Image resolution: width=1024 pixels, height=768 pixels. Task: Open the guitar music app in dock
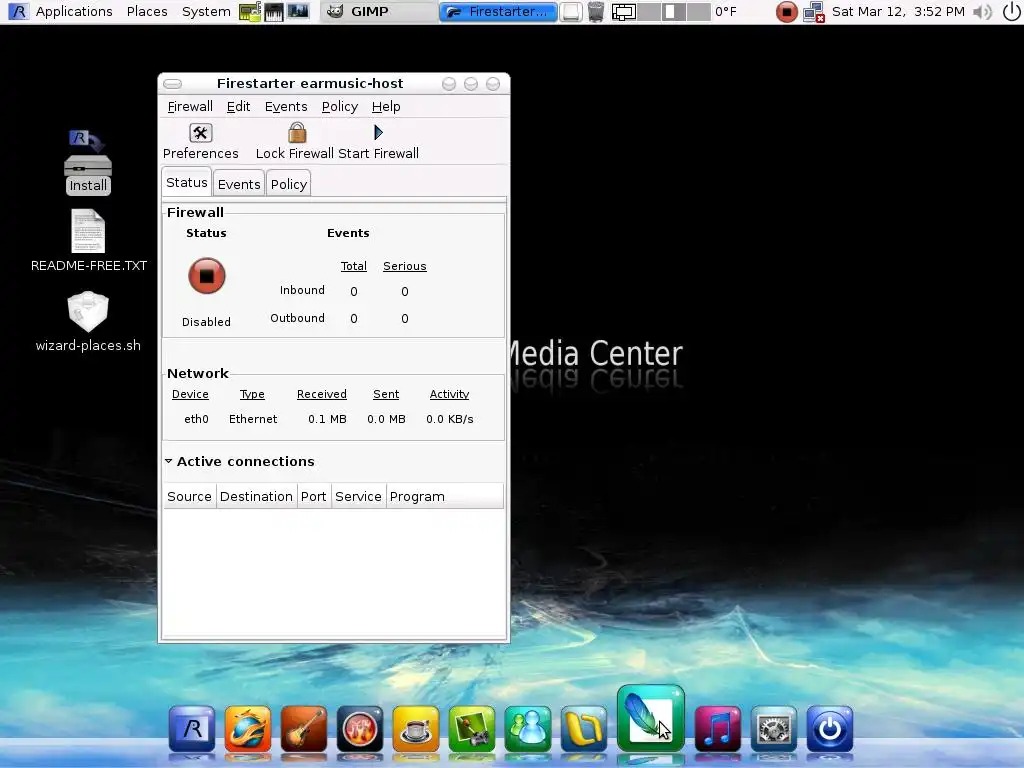304,728
